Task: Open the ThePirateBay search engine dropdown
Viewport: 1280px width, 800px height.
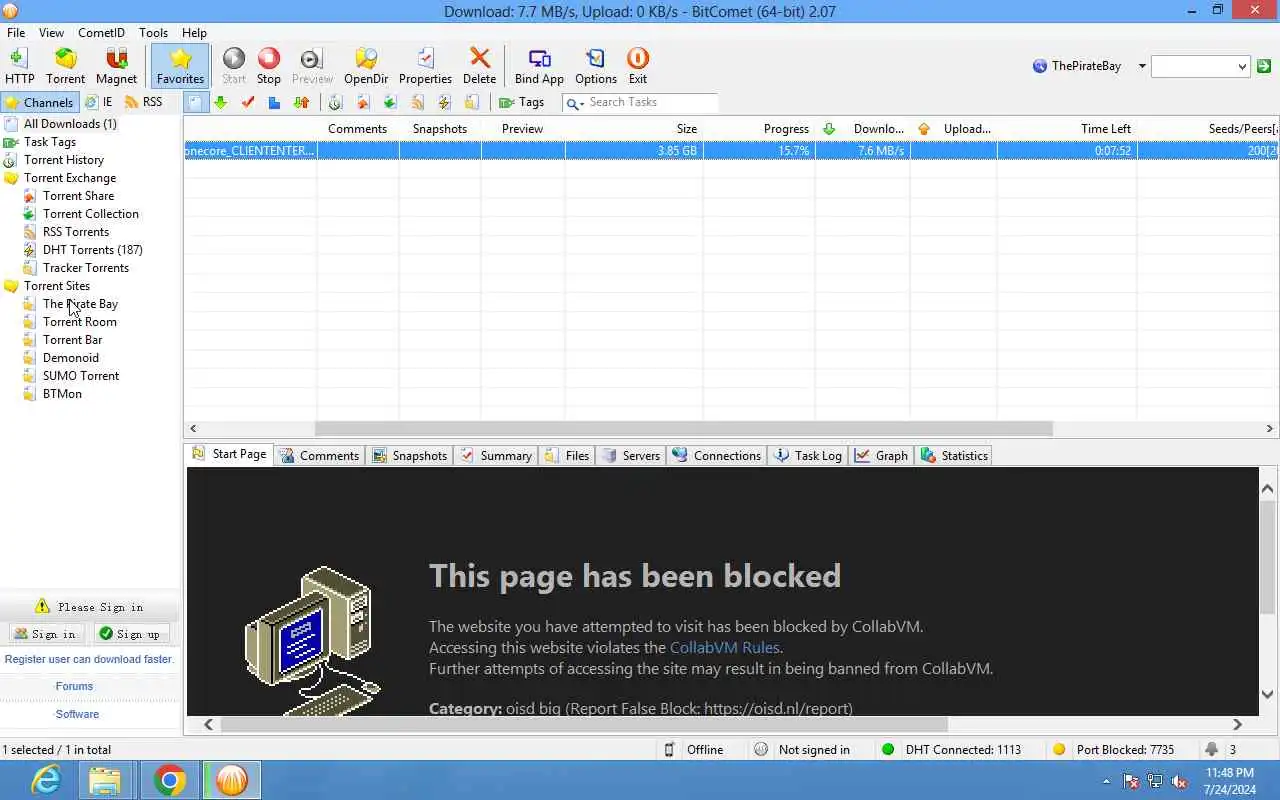Action: point(1142,66)
